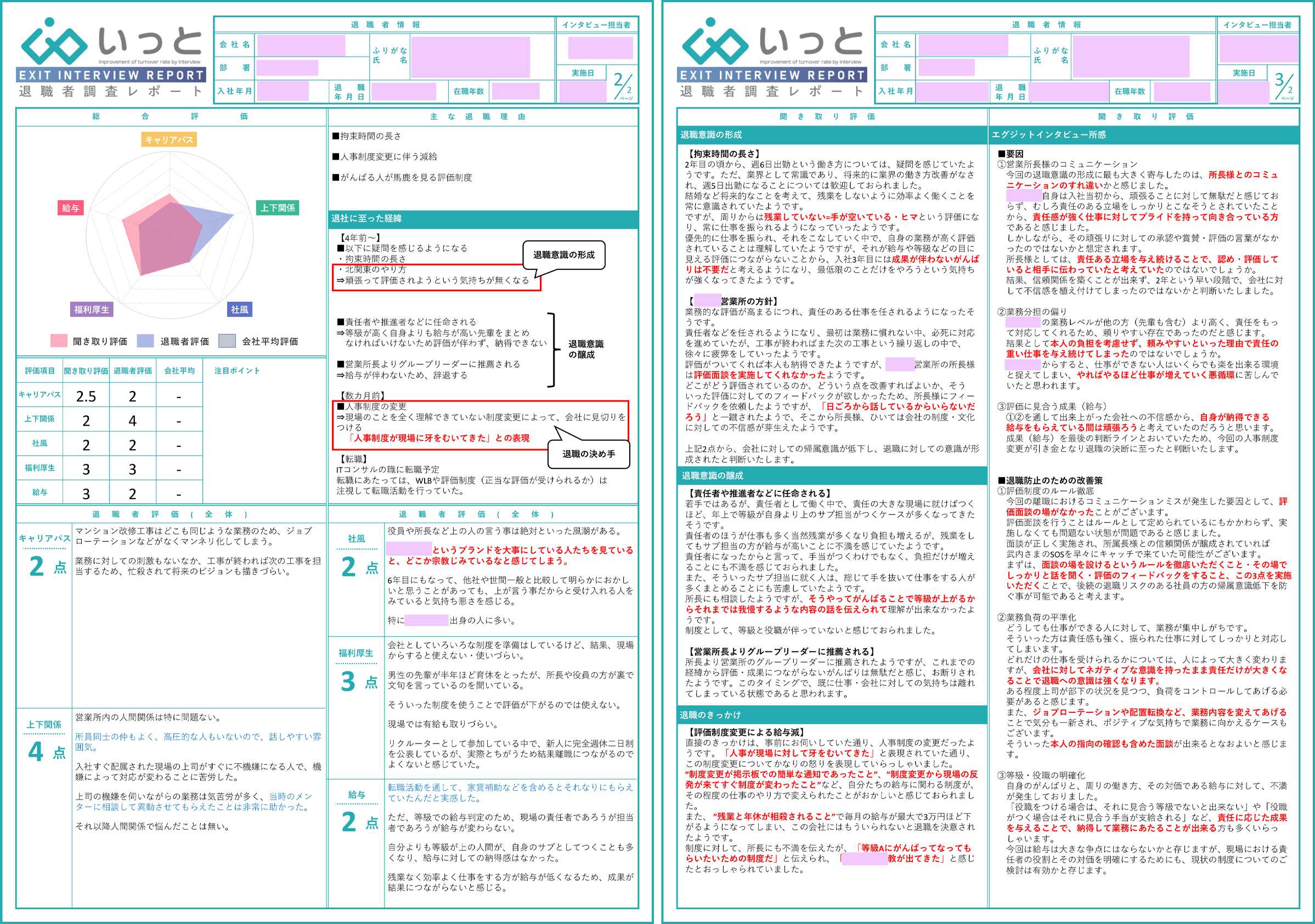Click the 退職意識の形成 speech bubble callout
Viewport: 1315px width, 924px height.
(564, 255)
